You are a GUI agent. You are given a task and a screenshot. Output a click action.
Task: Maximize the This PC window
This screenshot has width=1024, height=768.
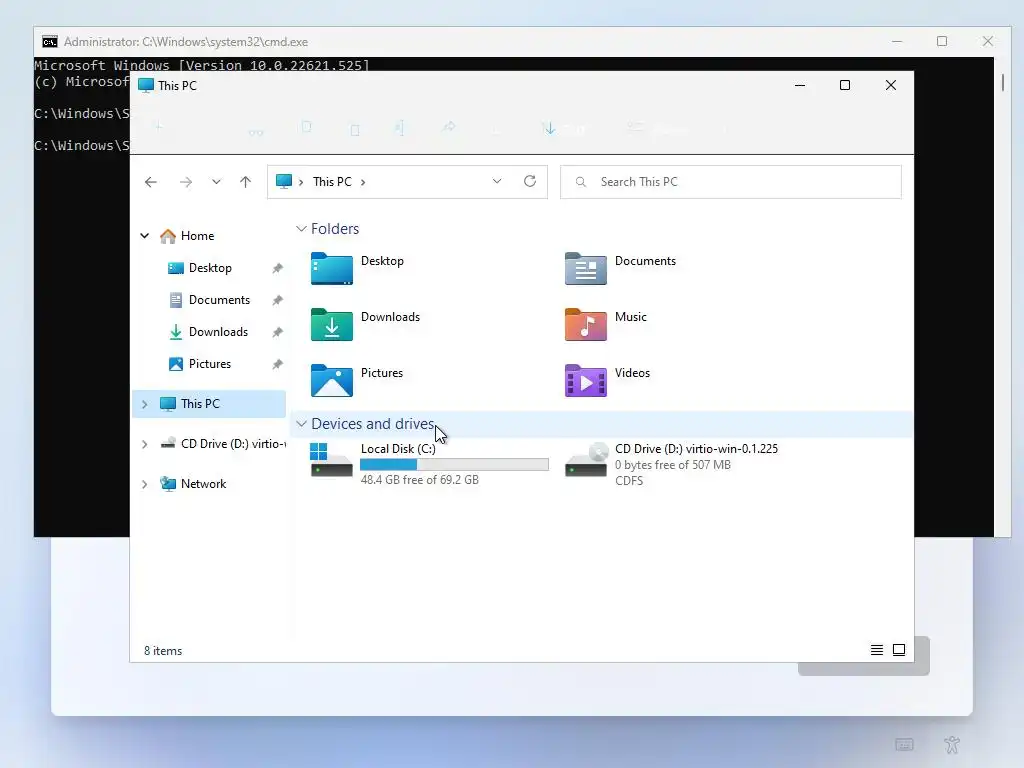point(845,85)
